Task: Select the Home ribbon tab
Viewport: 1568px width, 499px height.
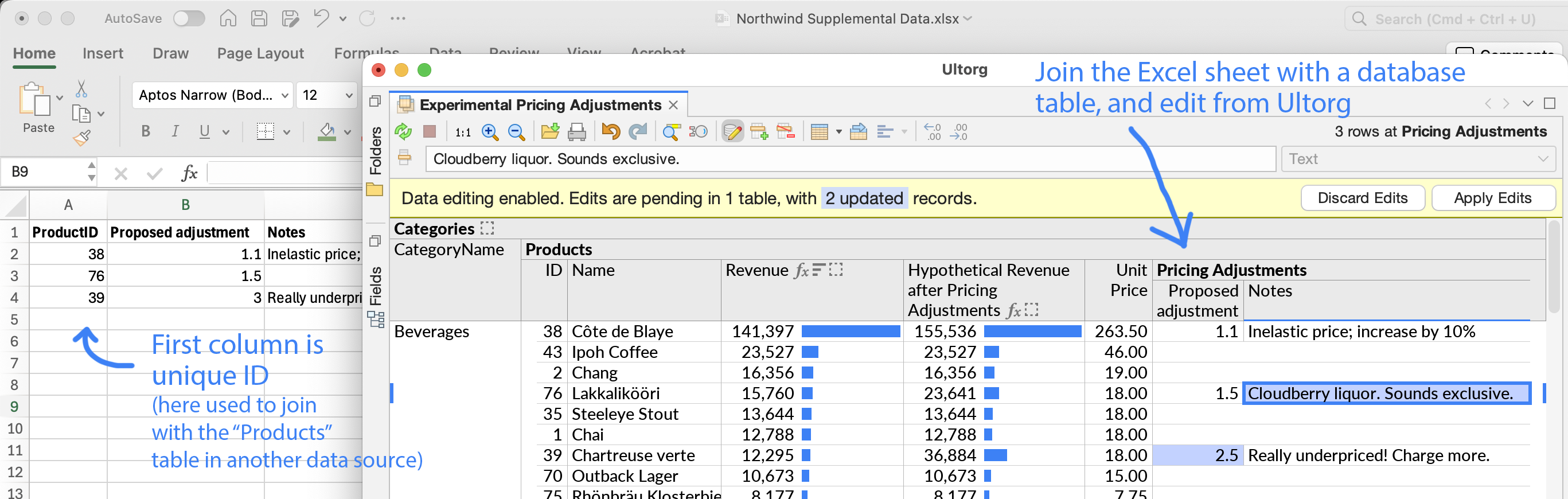Action: click(34, 53)
